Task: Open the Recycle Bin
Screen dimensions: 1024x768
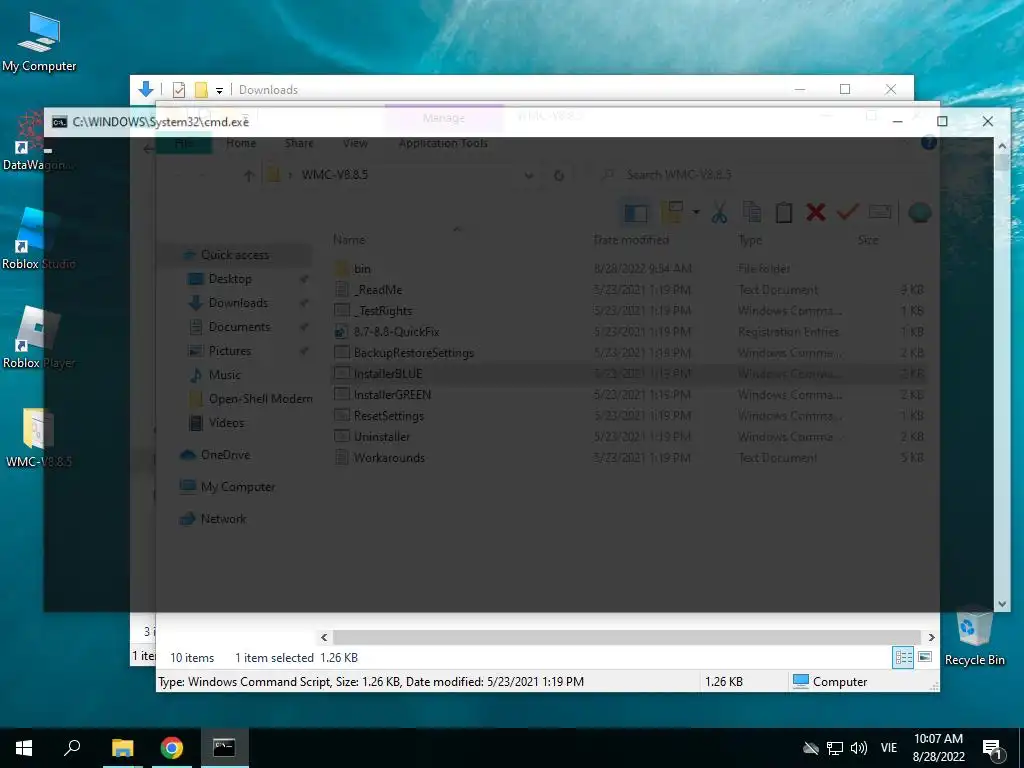Action: (974, 636)
